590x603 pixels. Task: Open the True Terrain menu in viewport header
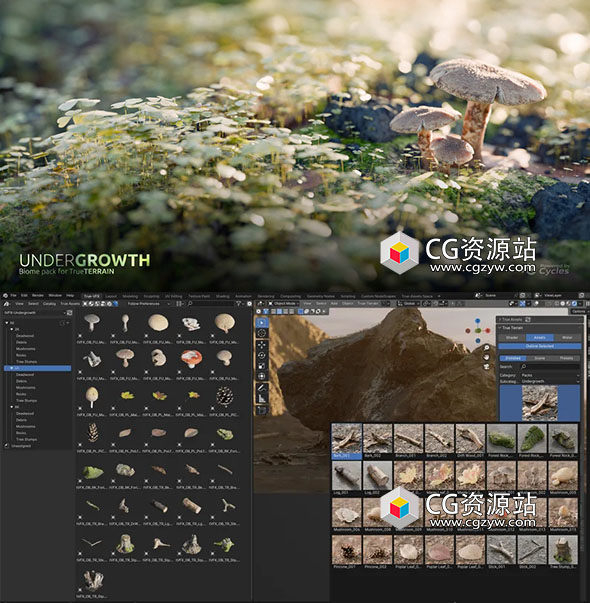pos(368,303)
